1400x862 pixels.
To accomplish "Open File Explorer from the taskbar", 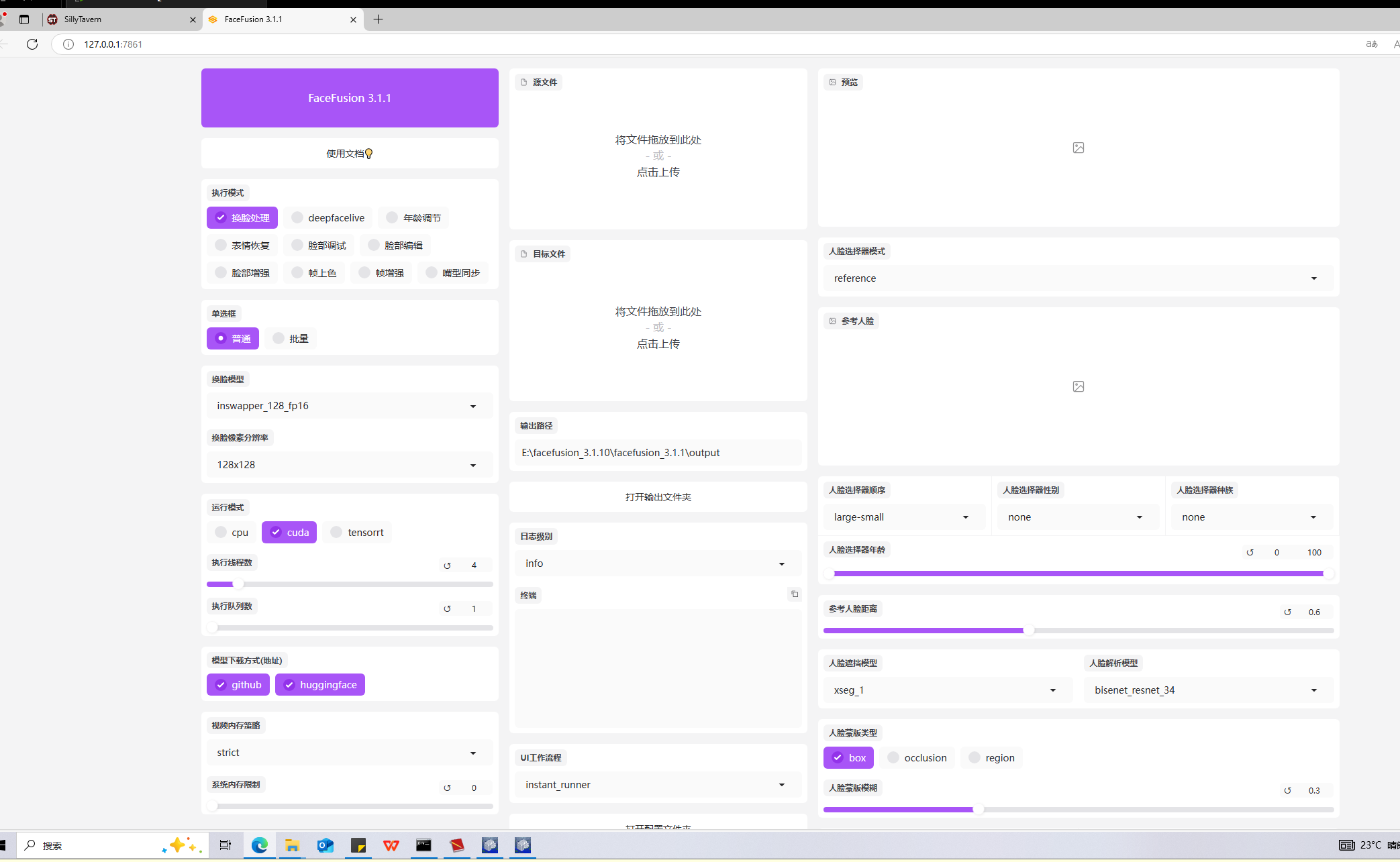I will point(292,845).
